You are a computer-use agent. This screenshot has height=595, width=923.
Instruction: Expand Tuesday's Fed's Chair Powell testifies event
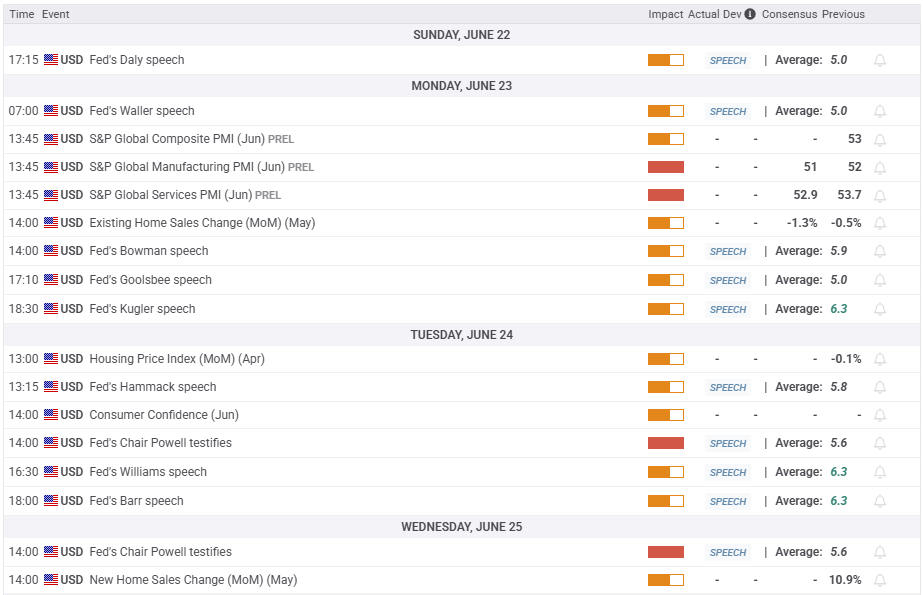click(x=462, y=443)
